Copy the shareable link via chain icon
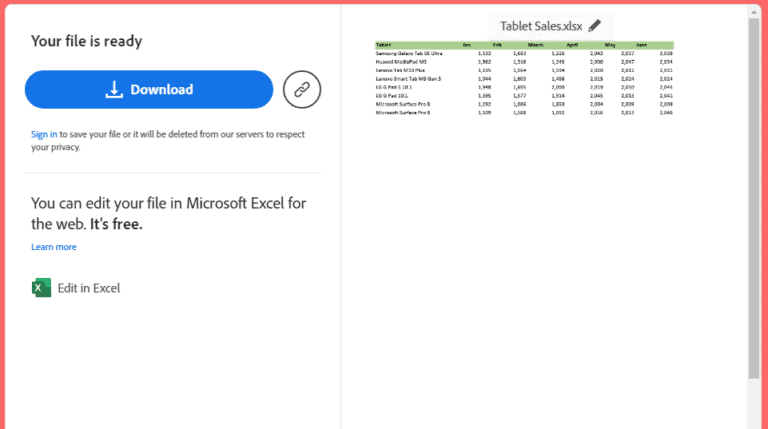This screenshot has height=429, width=768. point(302,90)
